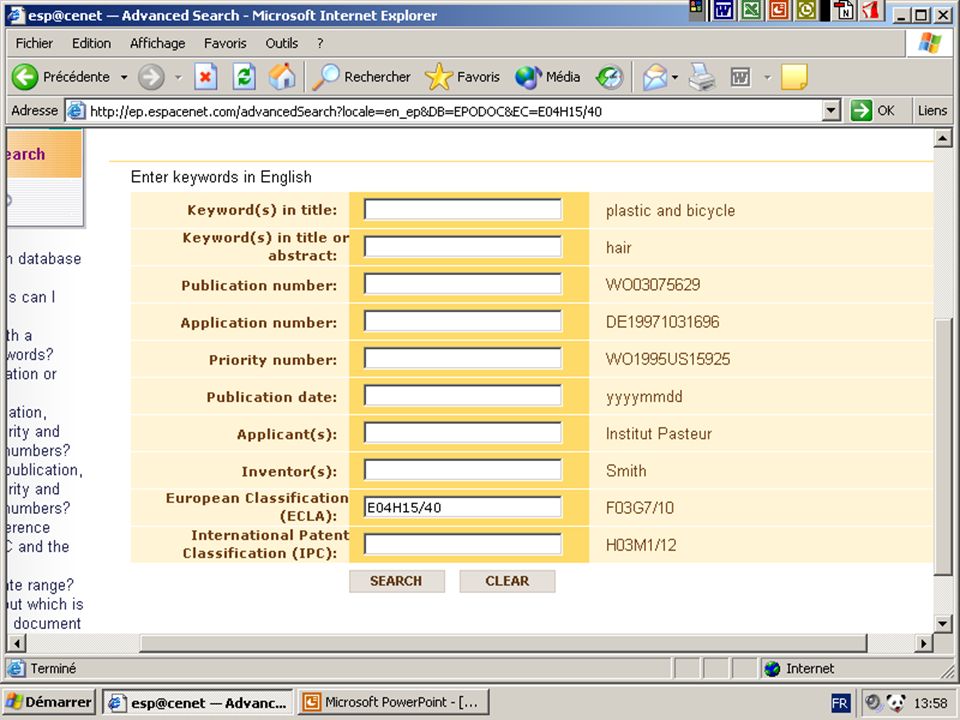Open Rechercher search panel
This screenshot has height=720, width=960.
(x=361, y=77)
